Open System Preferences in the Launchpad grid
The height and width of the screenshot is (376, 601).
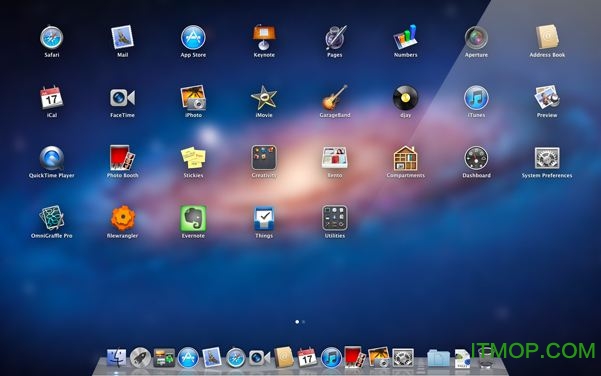[547, 158]
